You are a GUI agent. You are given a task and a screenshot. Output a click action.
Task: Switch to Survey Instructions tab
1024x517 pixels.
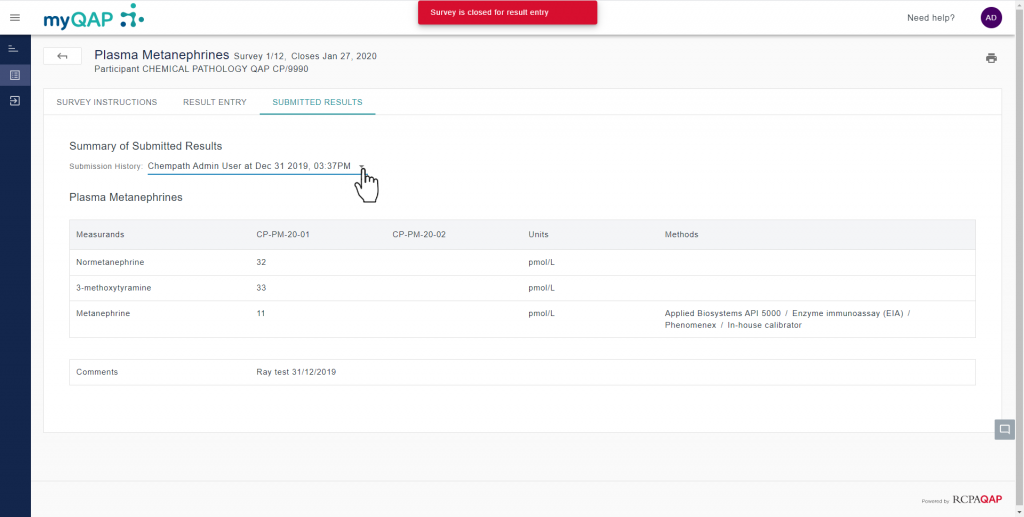(x=106, y=102)
